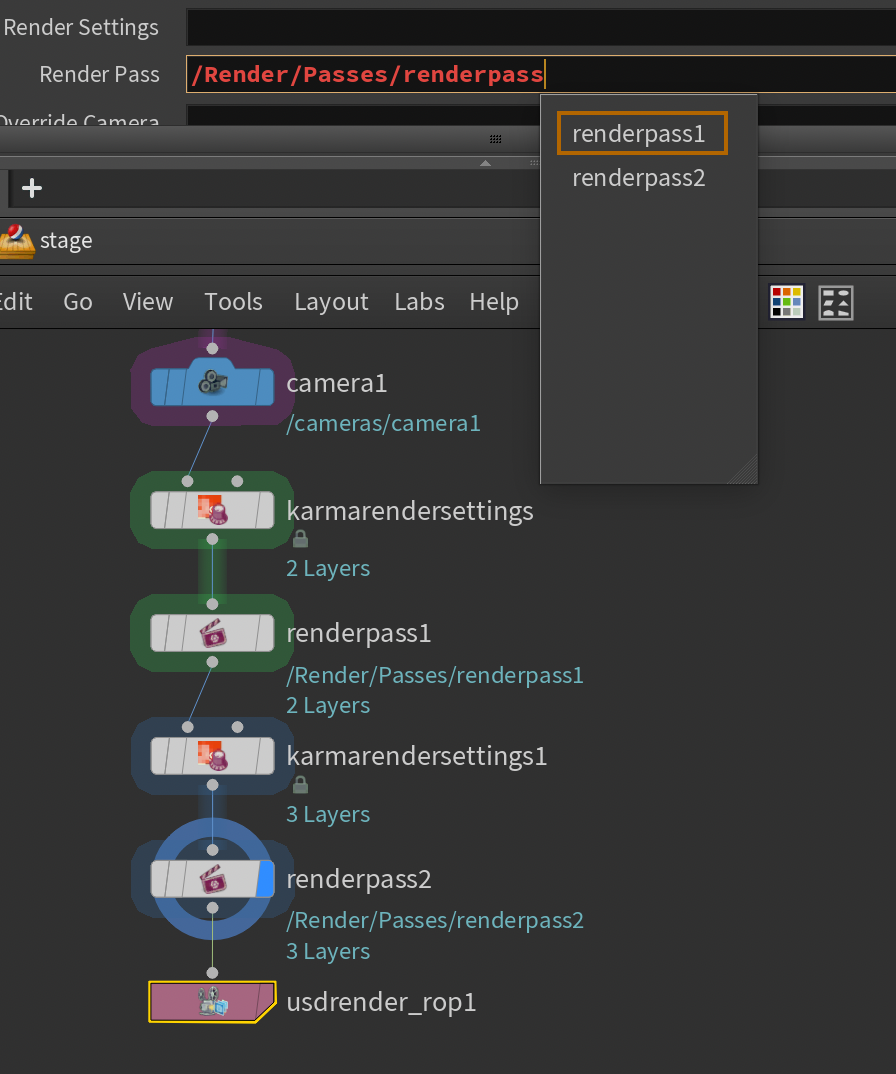Click 2 Layers text under karmarendersettings
The height and width of the screenshot is (1074, 896).
[328, 569]
